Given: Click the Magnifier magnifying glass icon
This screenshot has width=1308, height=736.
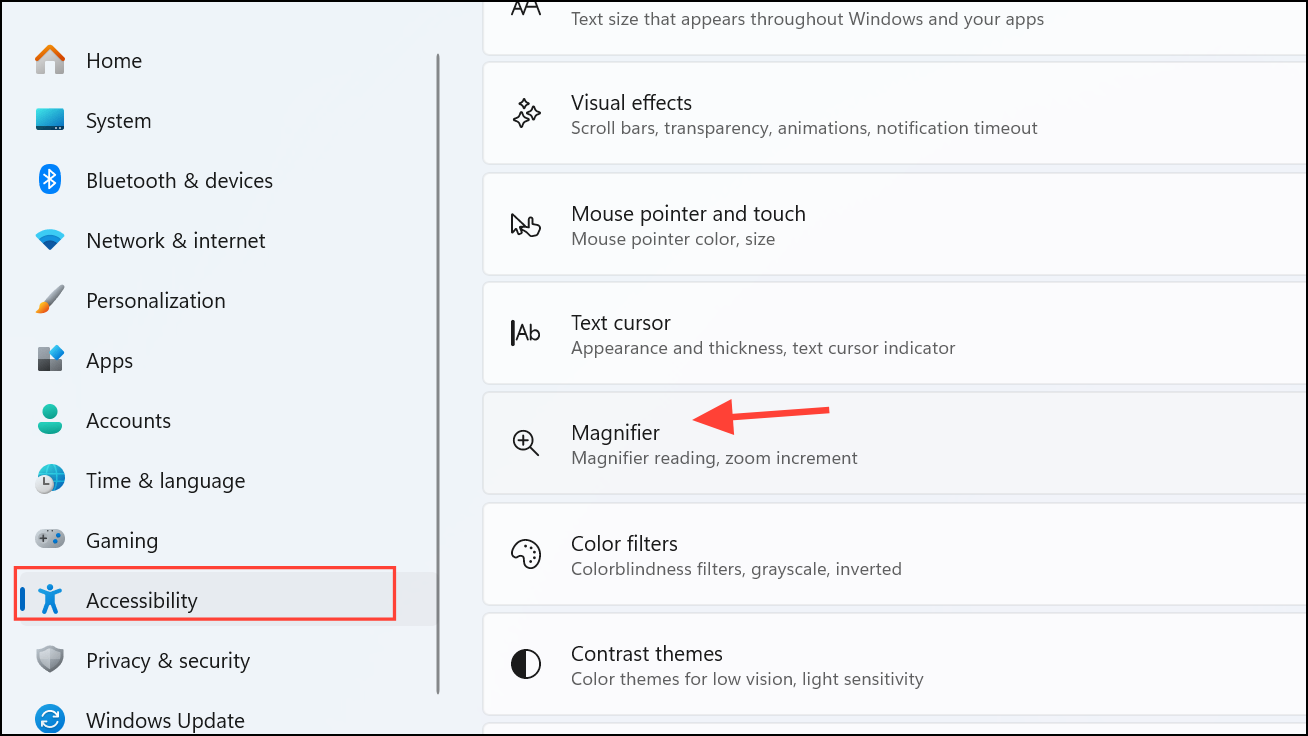Looking at the screenshot, I should (x=525, y=443).
